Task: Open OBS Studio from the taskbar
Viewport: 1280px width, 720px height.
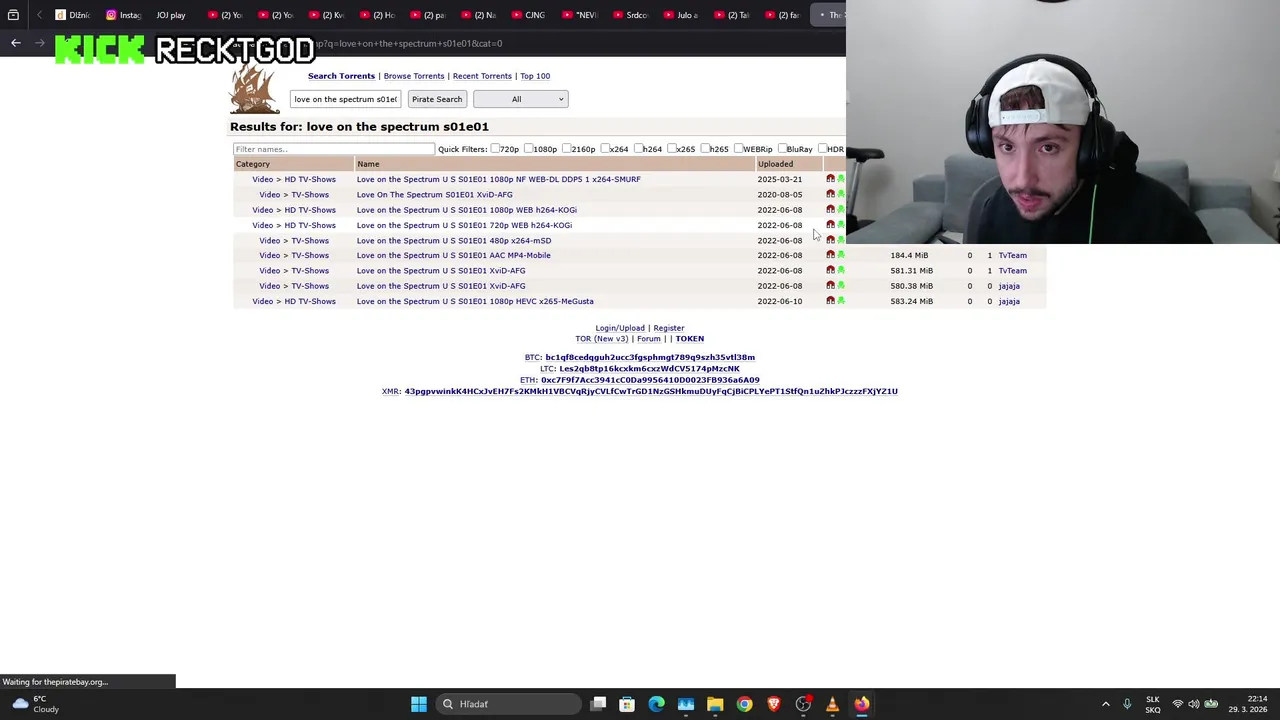Action: coord(803,704)
